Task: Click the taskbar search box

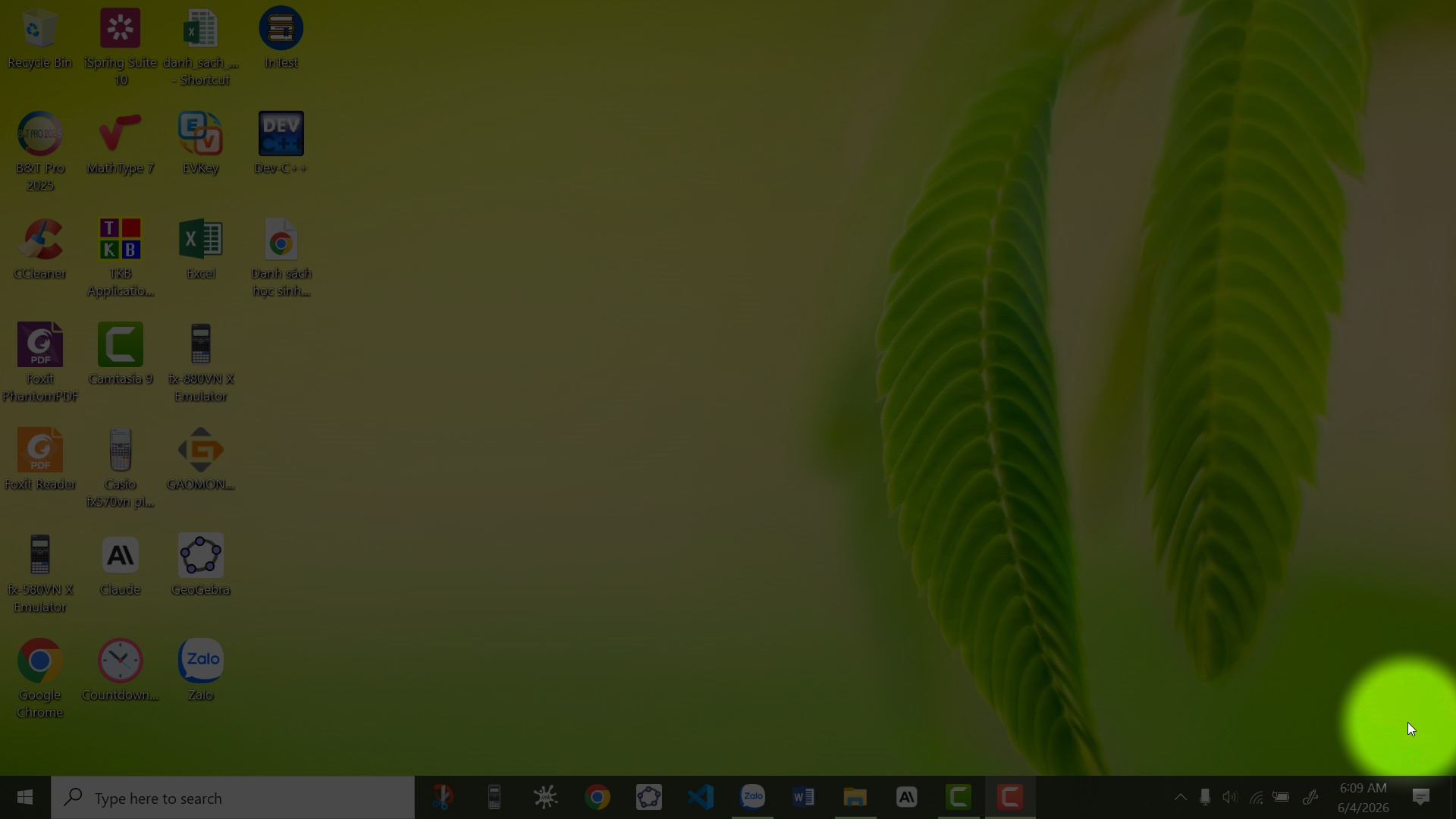Action: (x=233, y=798)
